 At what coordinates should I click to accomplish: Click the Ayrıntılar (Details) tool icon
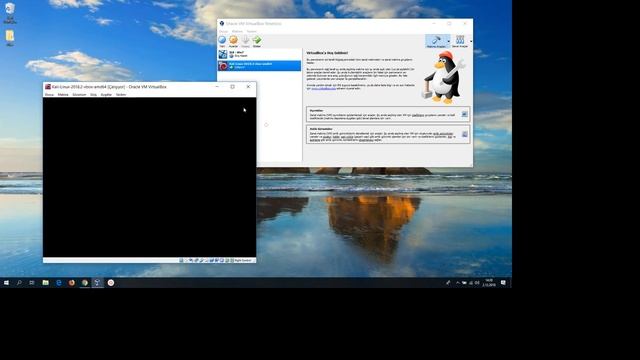coord(464,114)
